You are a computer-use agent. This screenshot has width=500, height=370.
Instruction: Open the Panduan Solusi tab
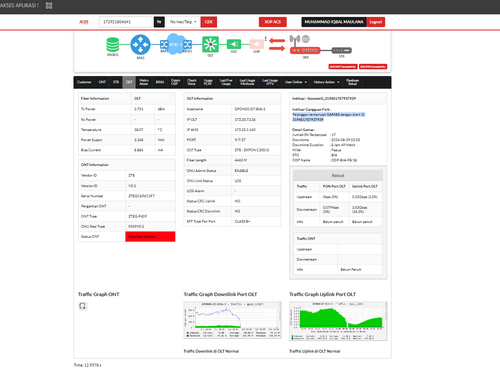(x=353, y=82)
